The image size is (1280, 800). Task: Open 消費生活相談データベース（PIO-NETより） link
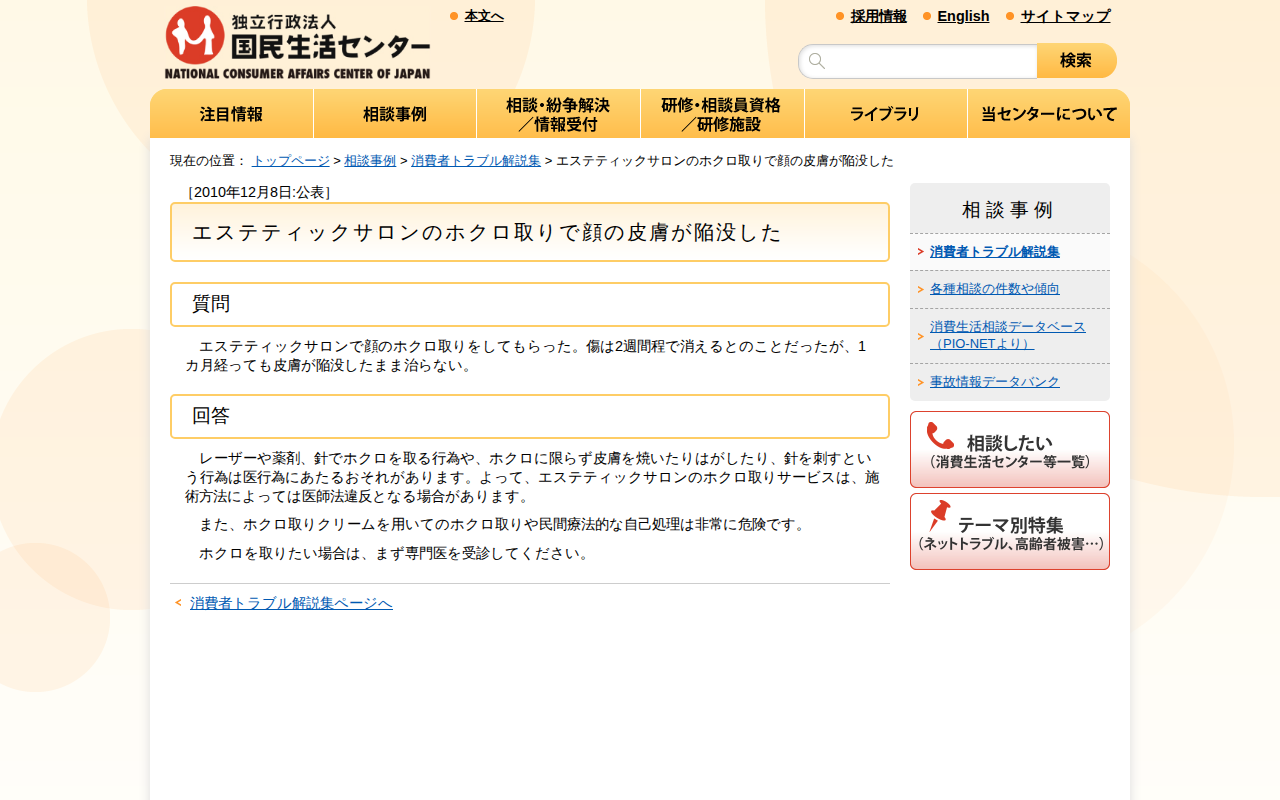click(1007, 335)
